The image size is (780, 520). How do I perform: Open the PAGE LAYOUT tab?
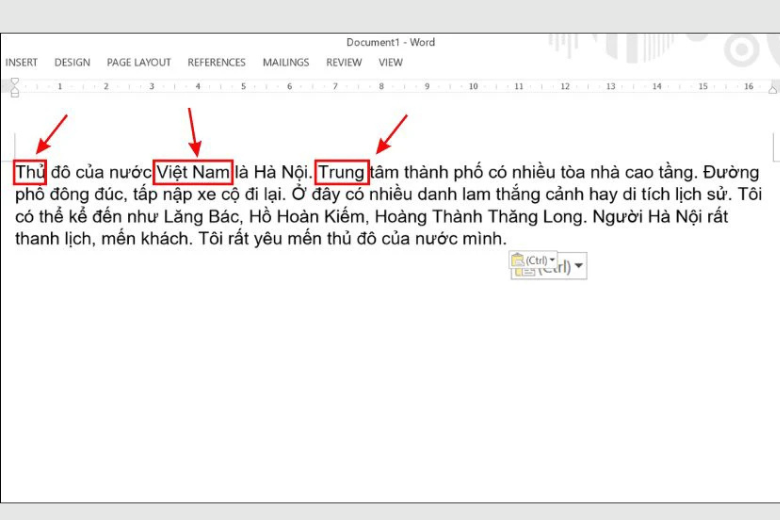tap(139, 63)
